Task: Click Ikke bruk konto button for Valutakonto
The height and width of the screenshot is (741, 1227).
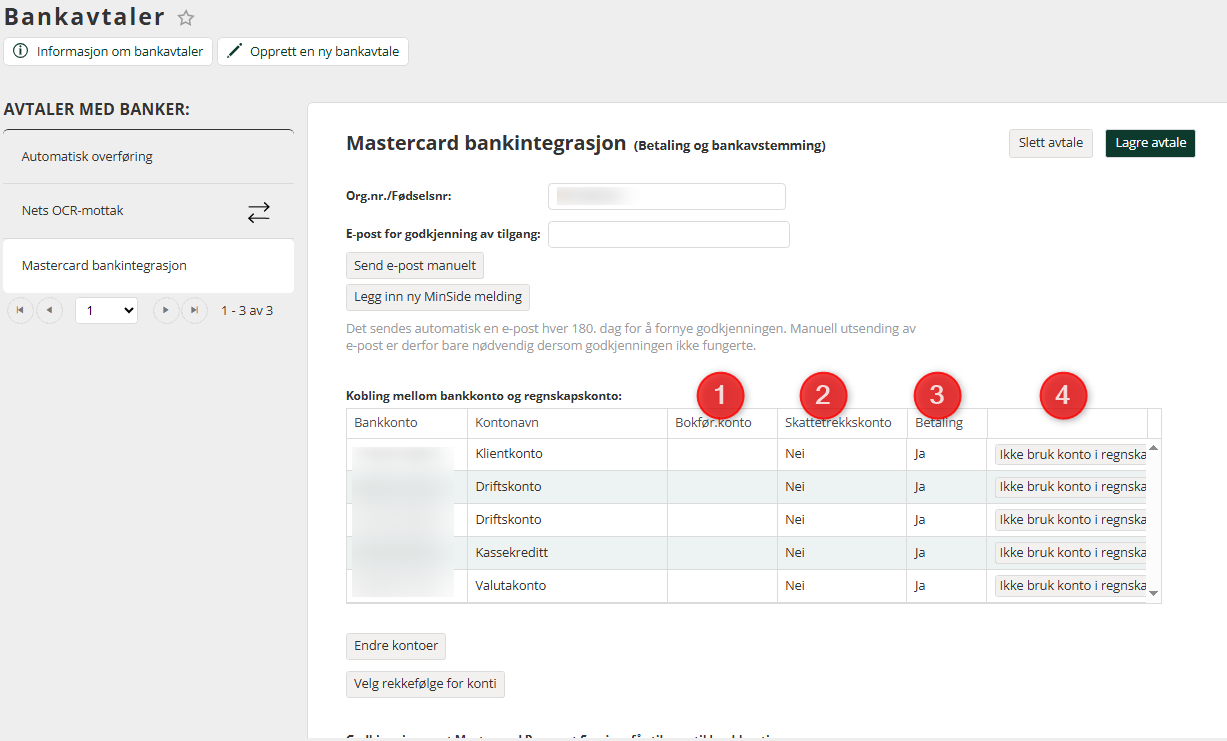Action: [x=1070, y=586]
